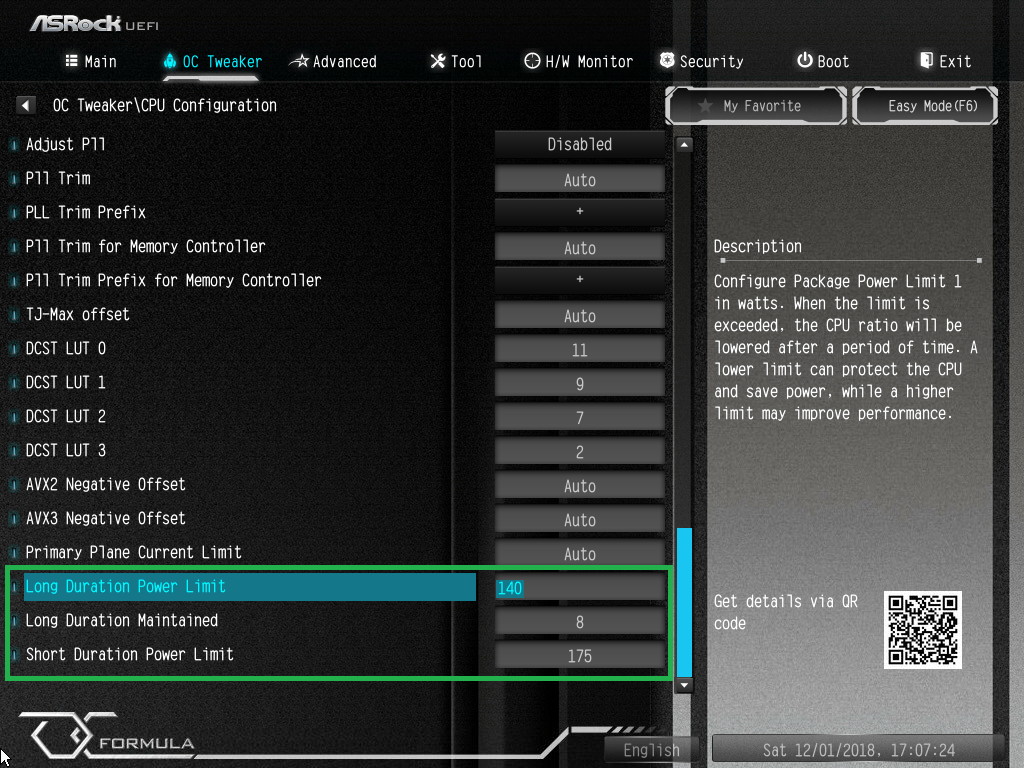Open the Exit tab
Viewport: 1024px width, 768px height.
(x=946, y=61)
